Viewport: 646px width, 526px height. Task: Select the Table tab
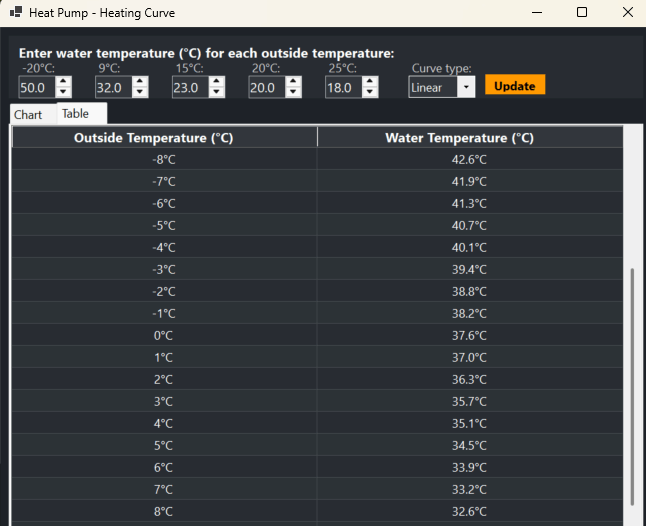point(82,113)
